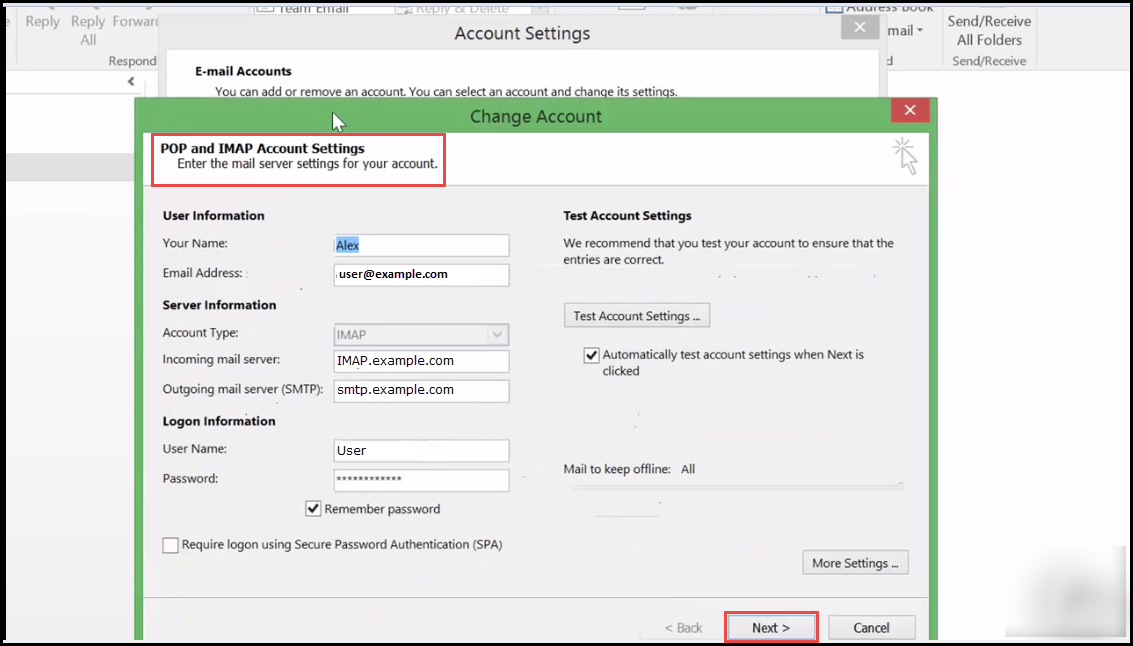Enable Require logon using Secure Password Authentication
The height and width of the screenshot is (646, 1133).
tap(170, 545)
